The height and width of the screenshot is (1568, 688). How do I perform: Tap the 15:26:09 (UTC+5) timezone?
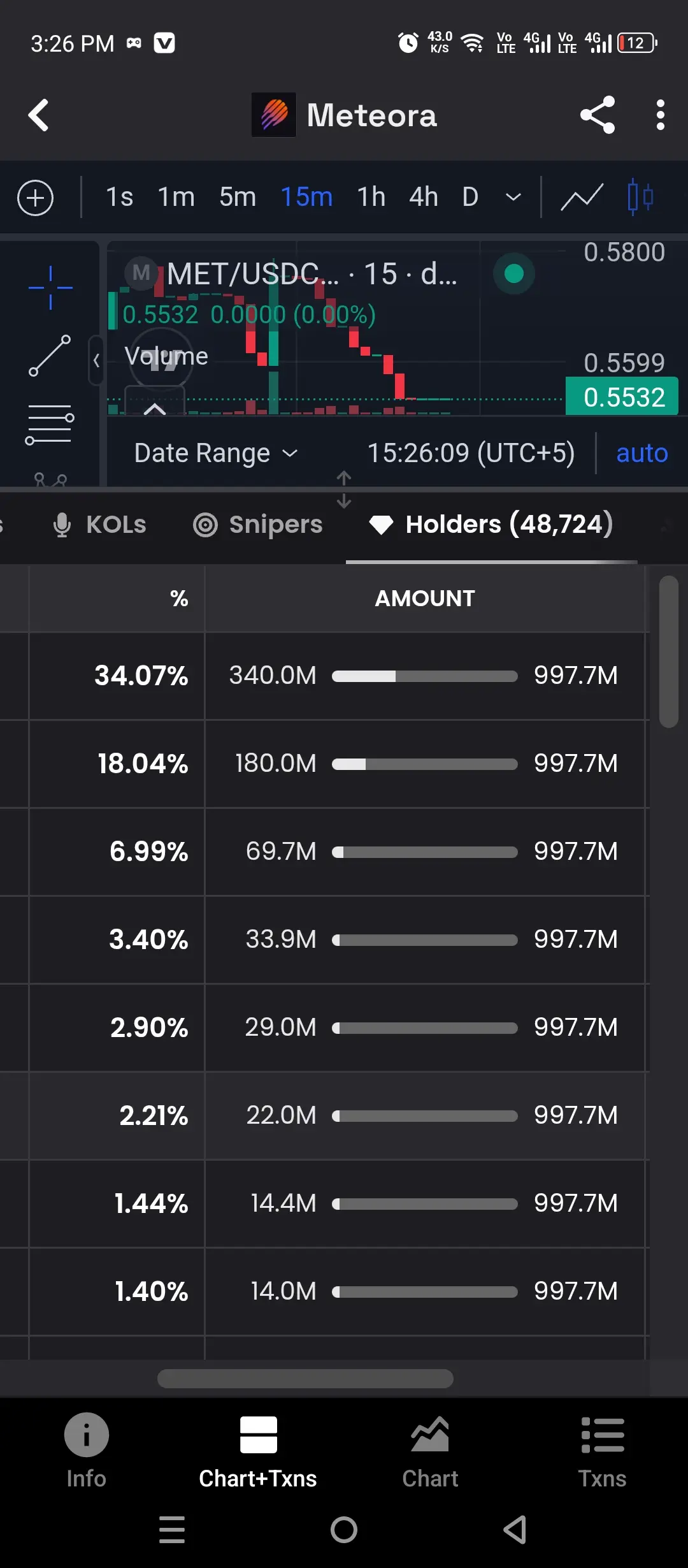(x=471, y=453)
